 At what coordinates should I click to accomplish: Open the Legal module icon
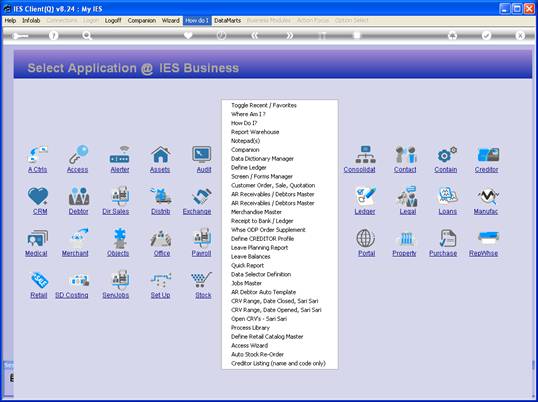click(x=407, y=197)
